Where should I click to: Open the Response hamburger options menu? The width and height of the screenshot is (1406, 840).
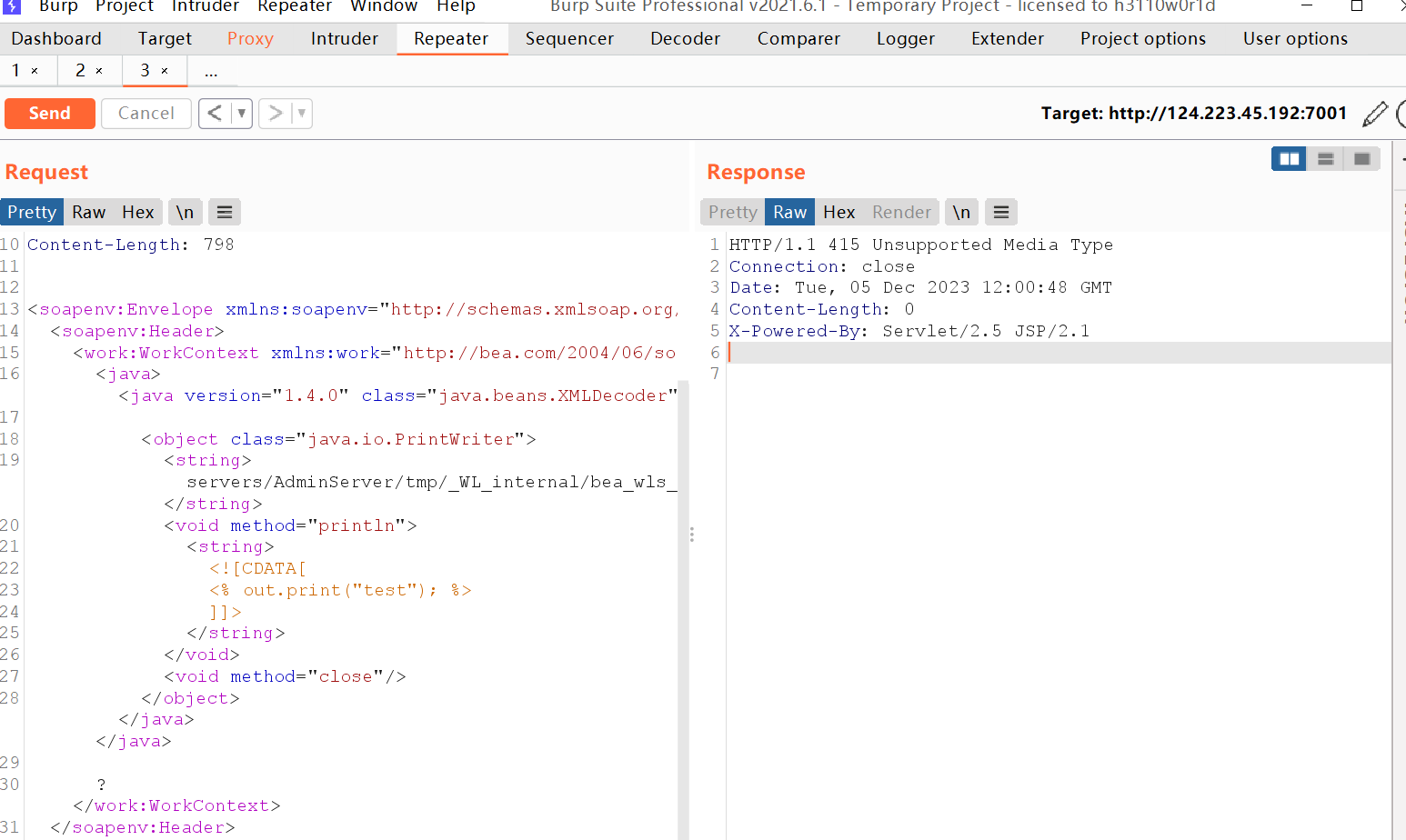coord(1001,212)
